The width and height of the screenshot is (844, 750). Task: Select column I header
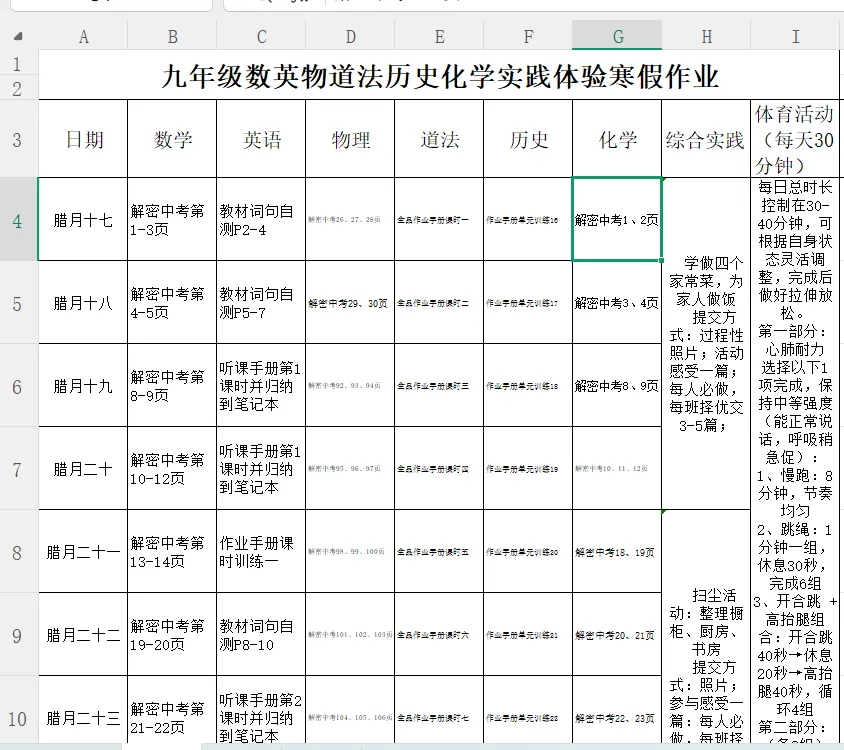(x=795, y=35)
